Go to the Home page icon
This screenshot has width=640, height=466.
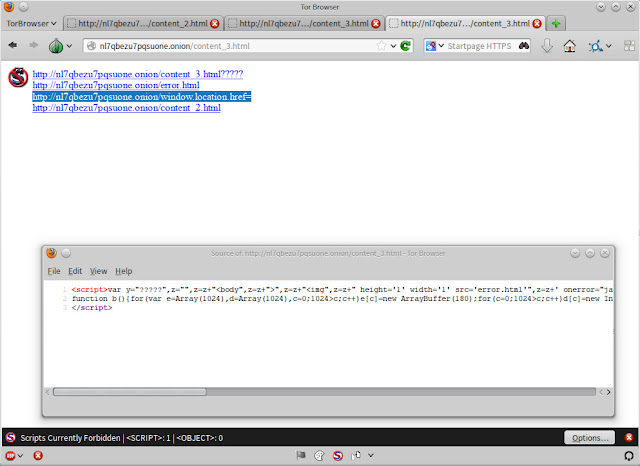[x=570, y=46]
